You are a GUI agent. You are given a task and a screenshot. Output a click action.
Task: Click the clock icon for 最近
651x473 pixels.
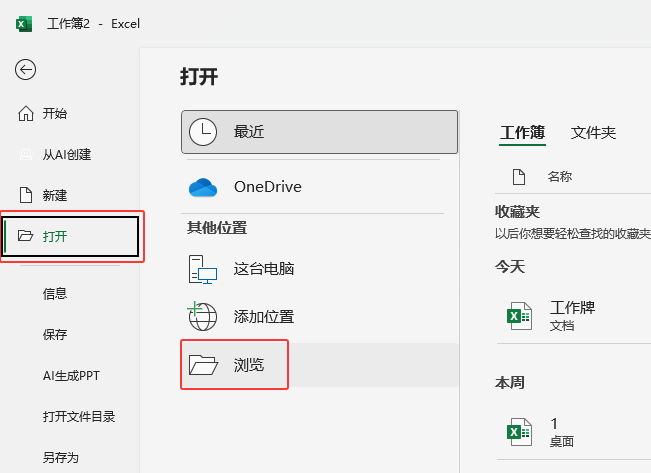click(203, 132)
